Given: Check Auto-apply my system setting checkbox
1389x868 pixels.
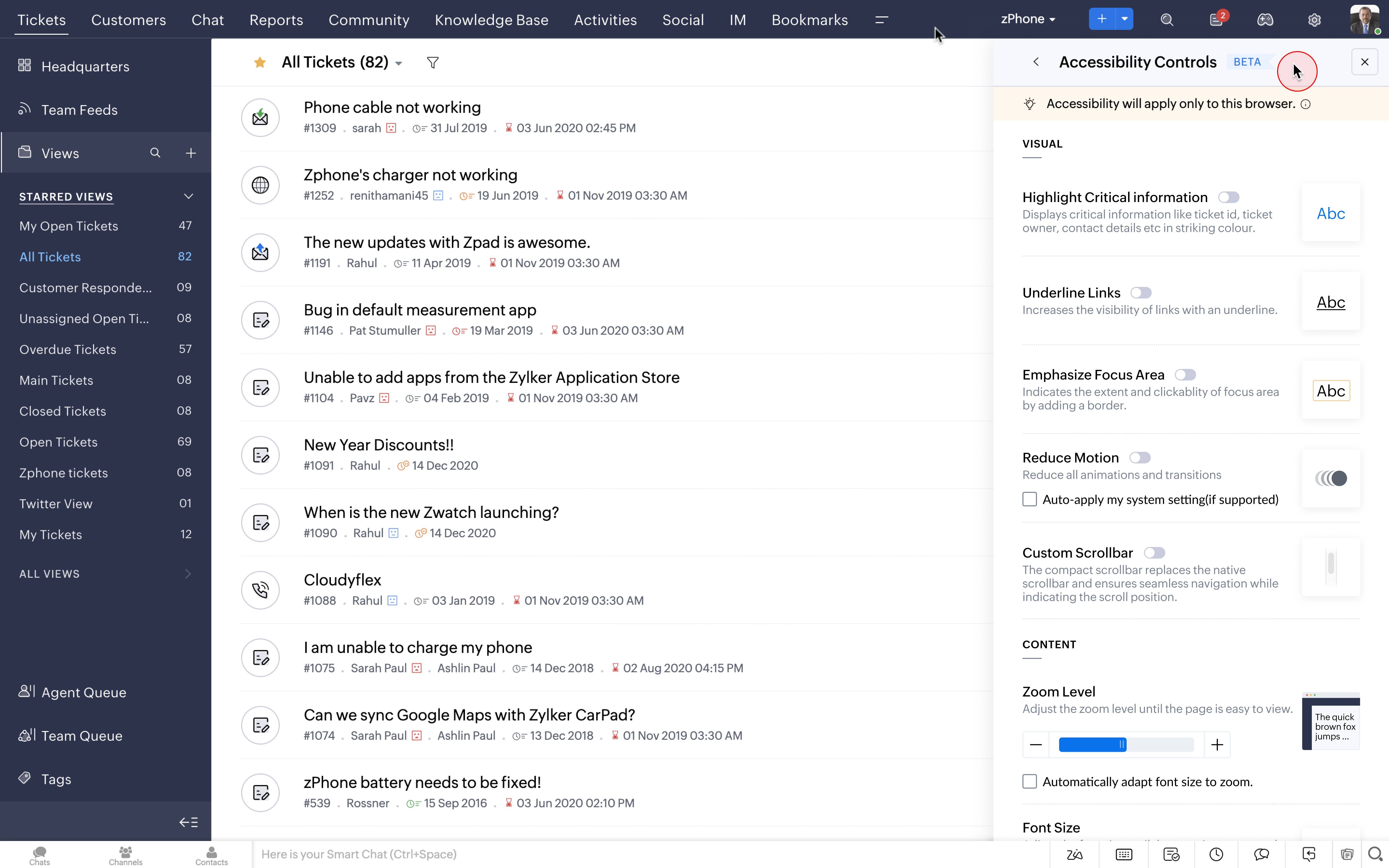Looking at the screenshot, I should coord(1030,499).
